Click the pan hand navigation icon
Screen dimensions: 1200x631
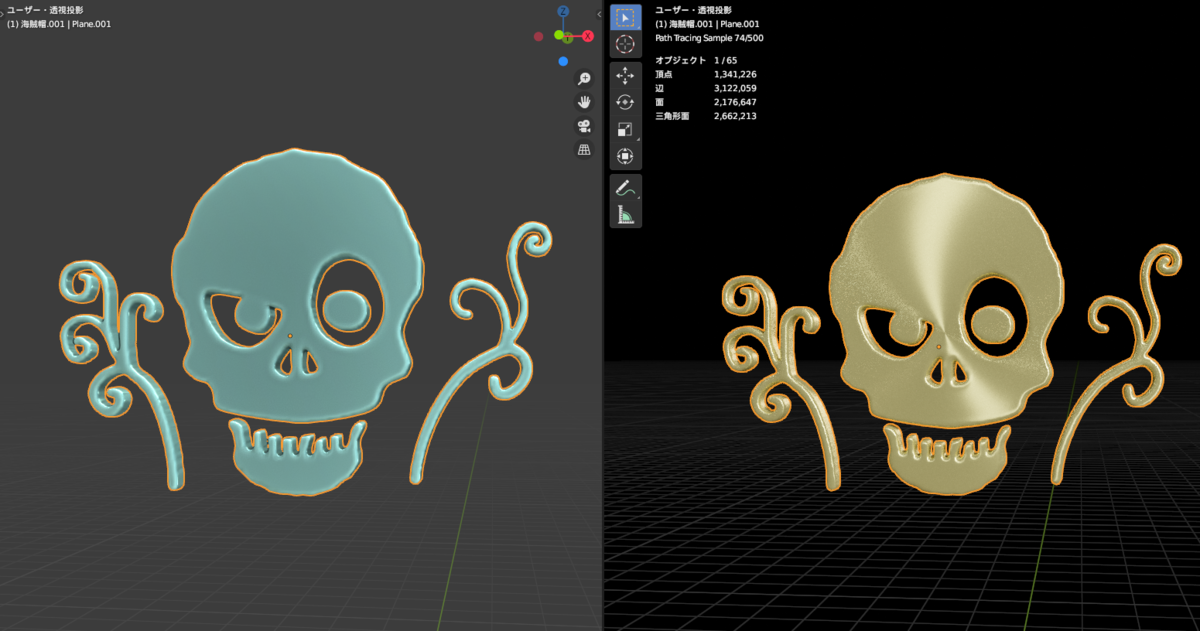click(584, 102)
